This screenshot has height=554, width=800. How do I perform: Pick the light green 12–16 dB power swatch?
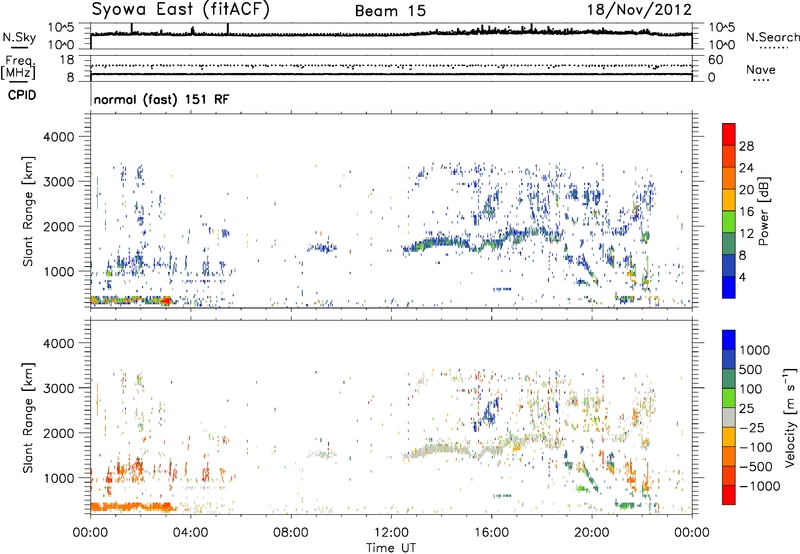(729, 222)
